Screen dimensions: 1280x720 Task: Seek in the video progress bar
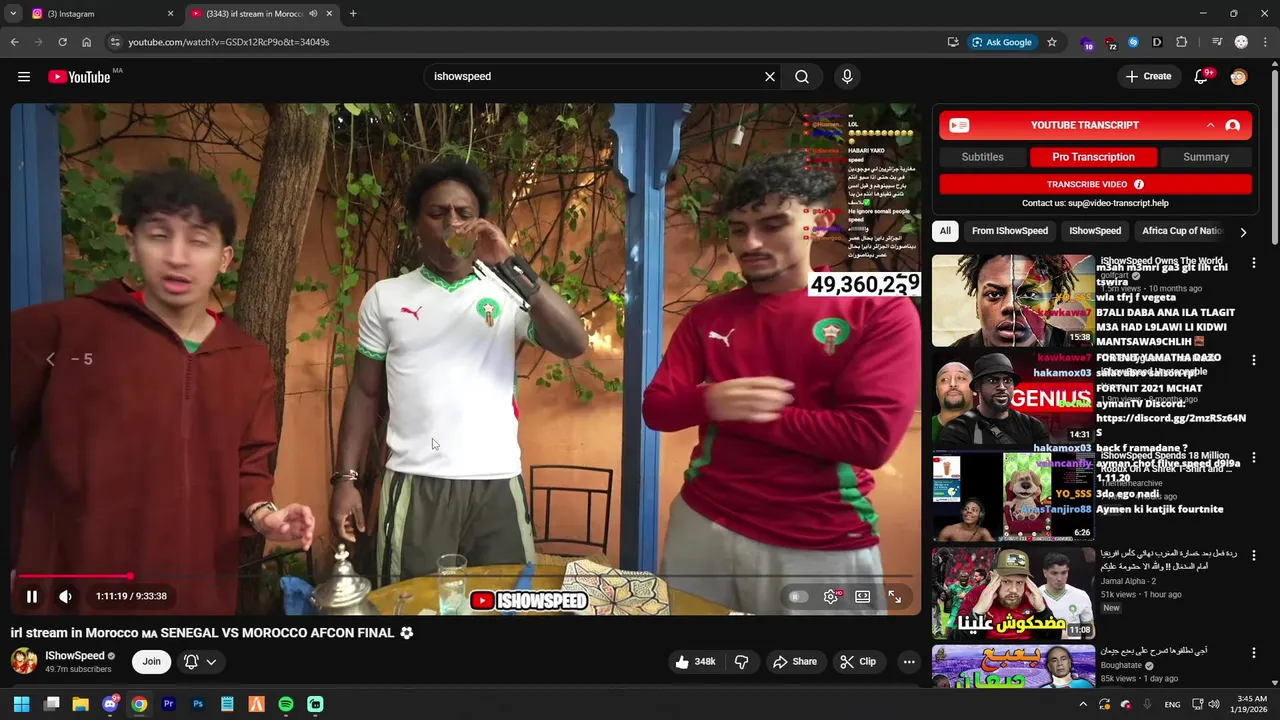pyautogui.click(x=465, y=576)
